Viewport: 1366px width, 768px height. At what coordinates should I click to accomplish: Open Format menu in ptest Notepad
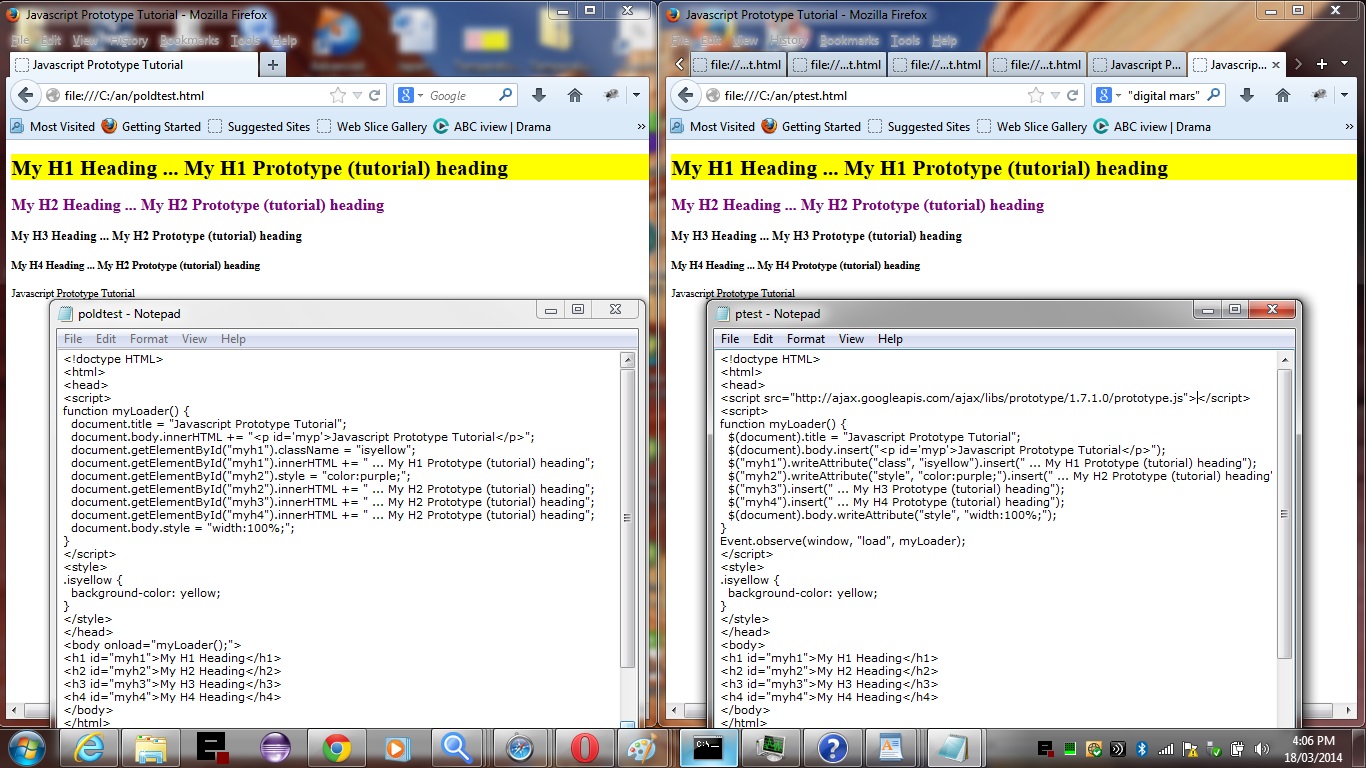click(x=806, y=339)
